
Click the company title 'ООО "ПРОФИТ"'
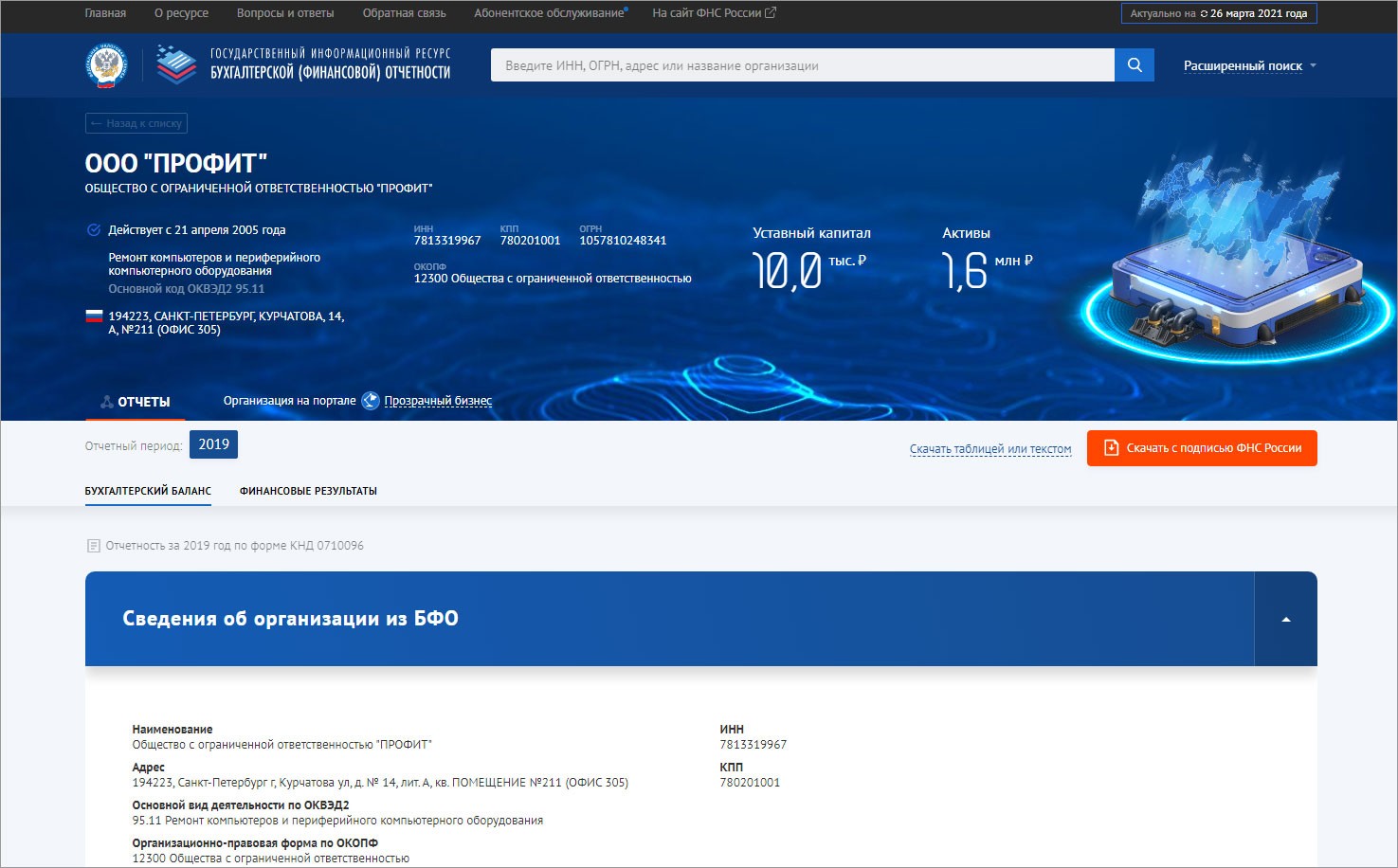pyautogui.click(x=176, y=163)
